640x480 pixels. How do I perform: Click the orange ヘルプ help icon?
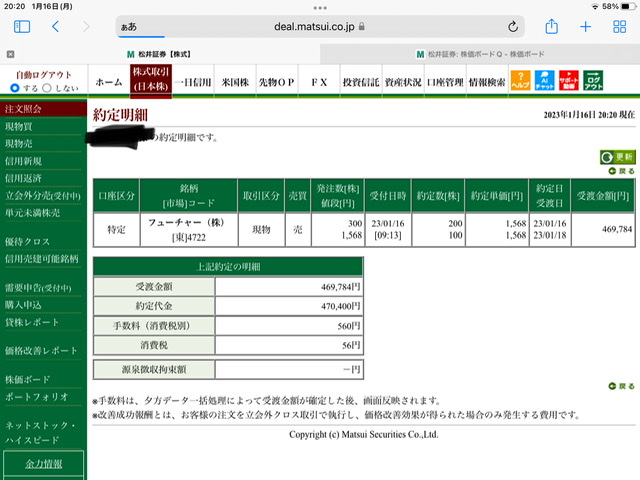[520, 80]
